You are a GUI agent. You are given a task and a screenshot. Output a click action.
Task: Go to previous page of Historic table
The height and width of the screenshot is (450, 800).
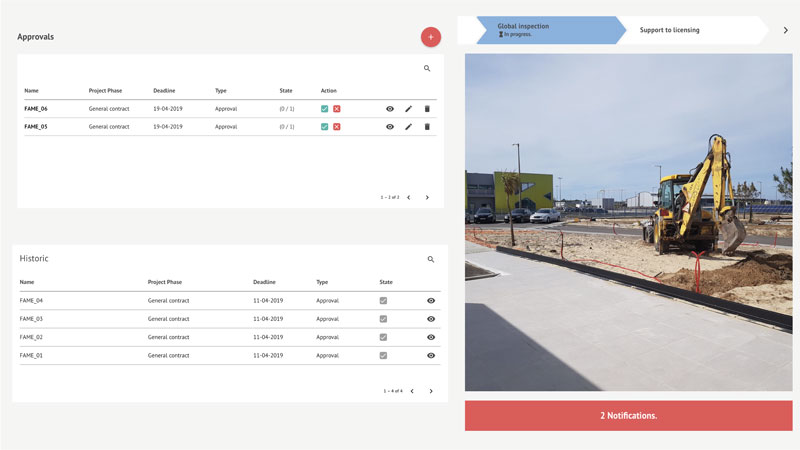[413, 391]
